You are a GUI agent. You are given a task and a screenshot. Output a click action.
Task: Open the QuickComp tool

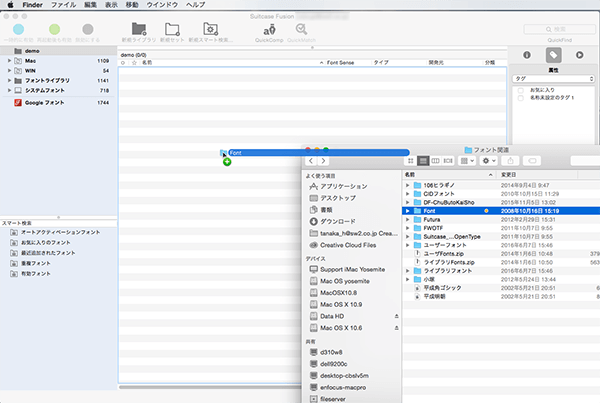[x=269, y=29]
